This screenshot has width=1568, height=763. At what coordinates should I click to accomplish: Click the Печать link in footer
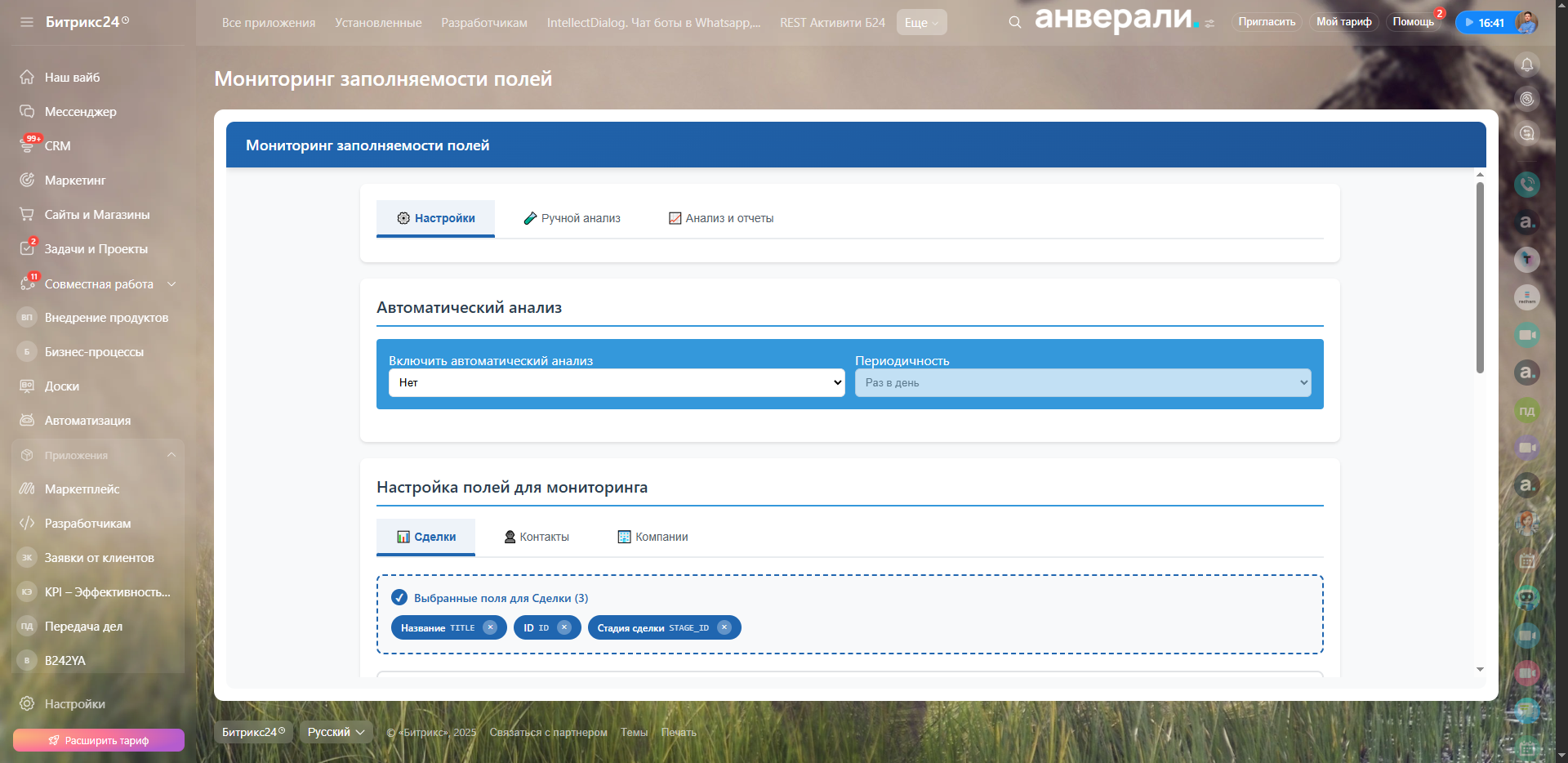point(679,733)
